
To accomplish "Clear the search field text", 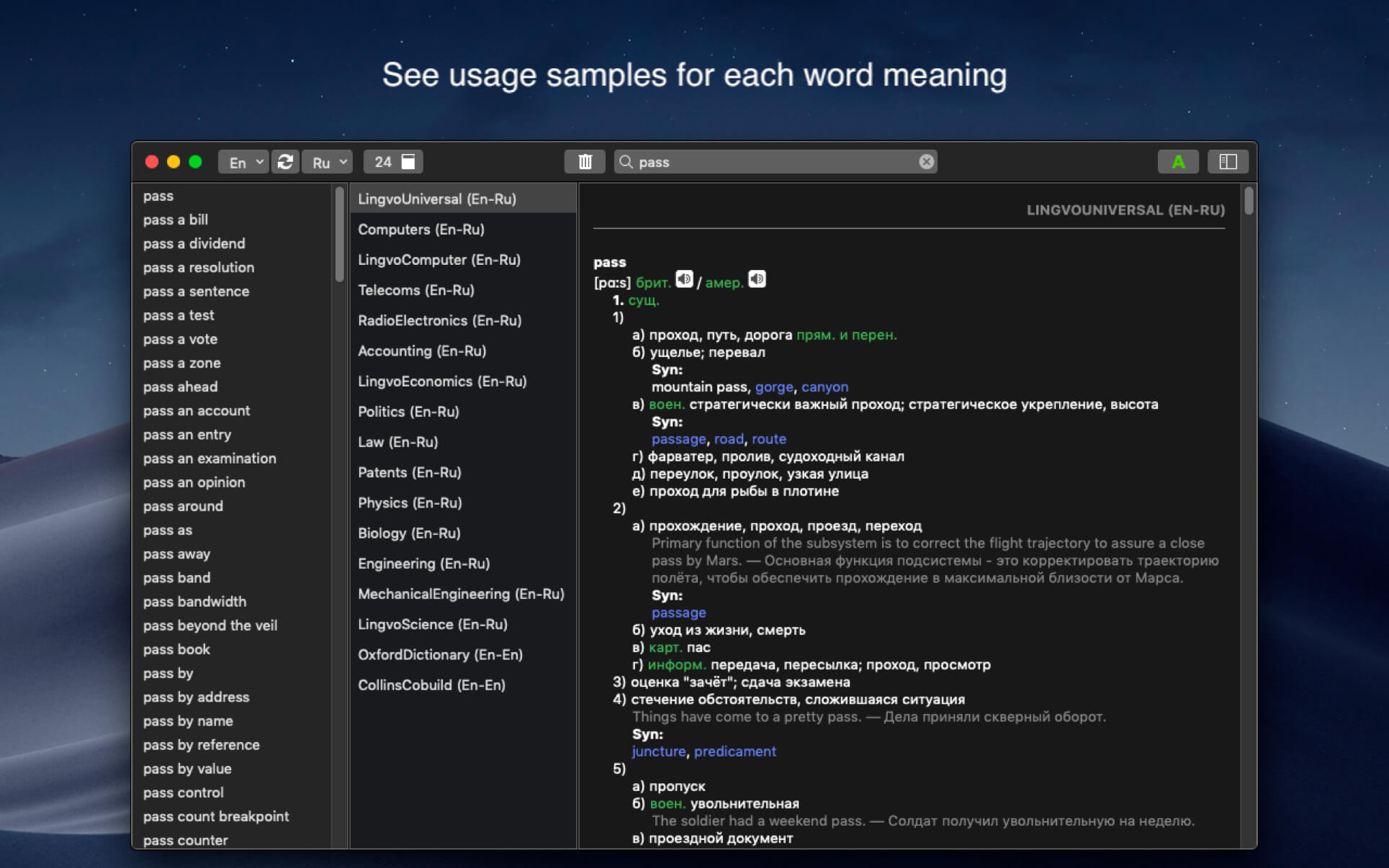I will [926, 162].
